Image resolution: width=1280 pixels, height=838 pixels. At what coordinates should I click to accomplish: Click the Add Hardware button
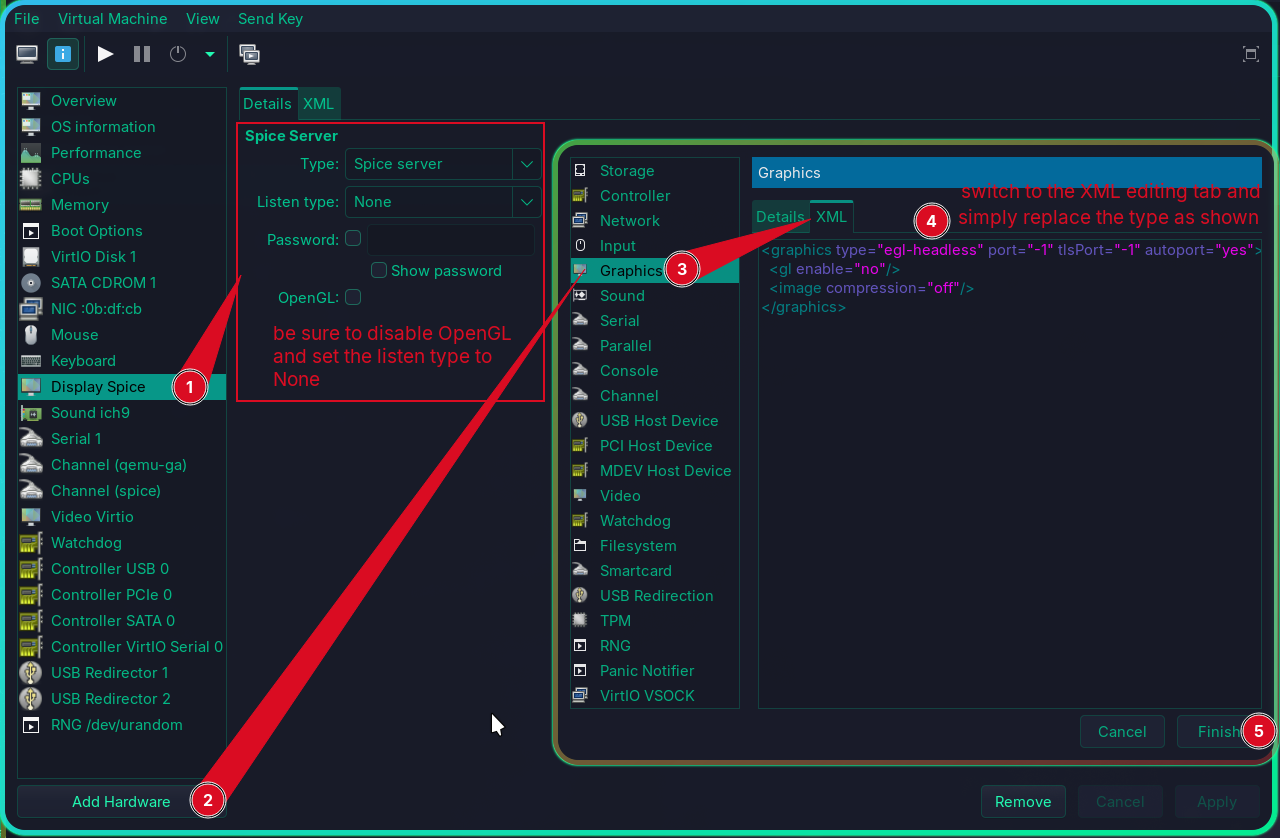(x=121, y=802)
